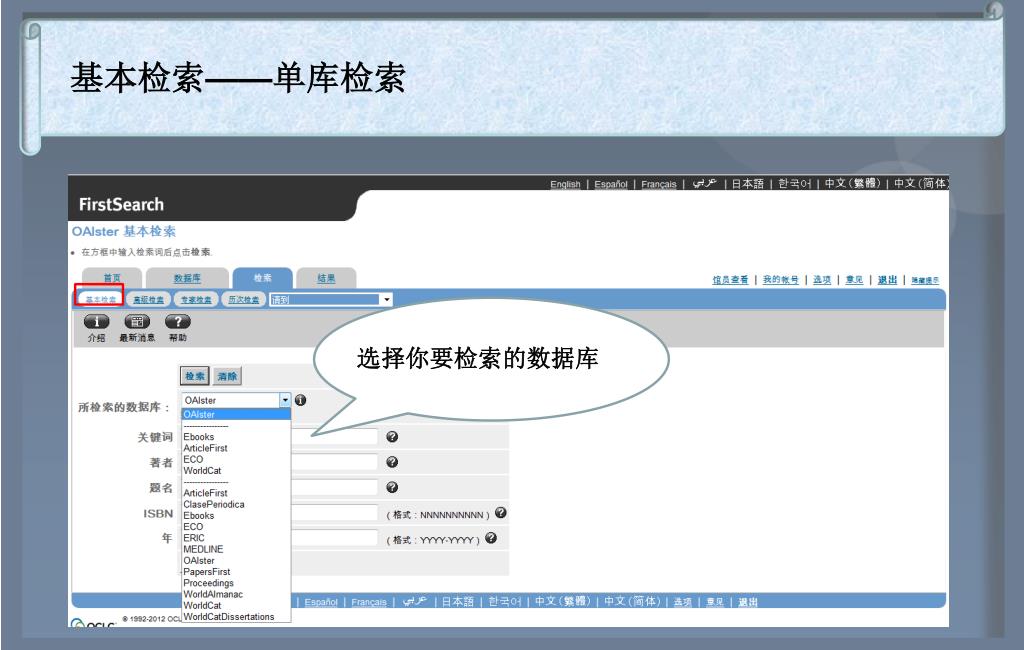Select PapersFirst from the database list
Screen dimensions: 1024x650
[207, 572]
